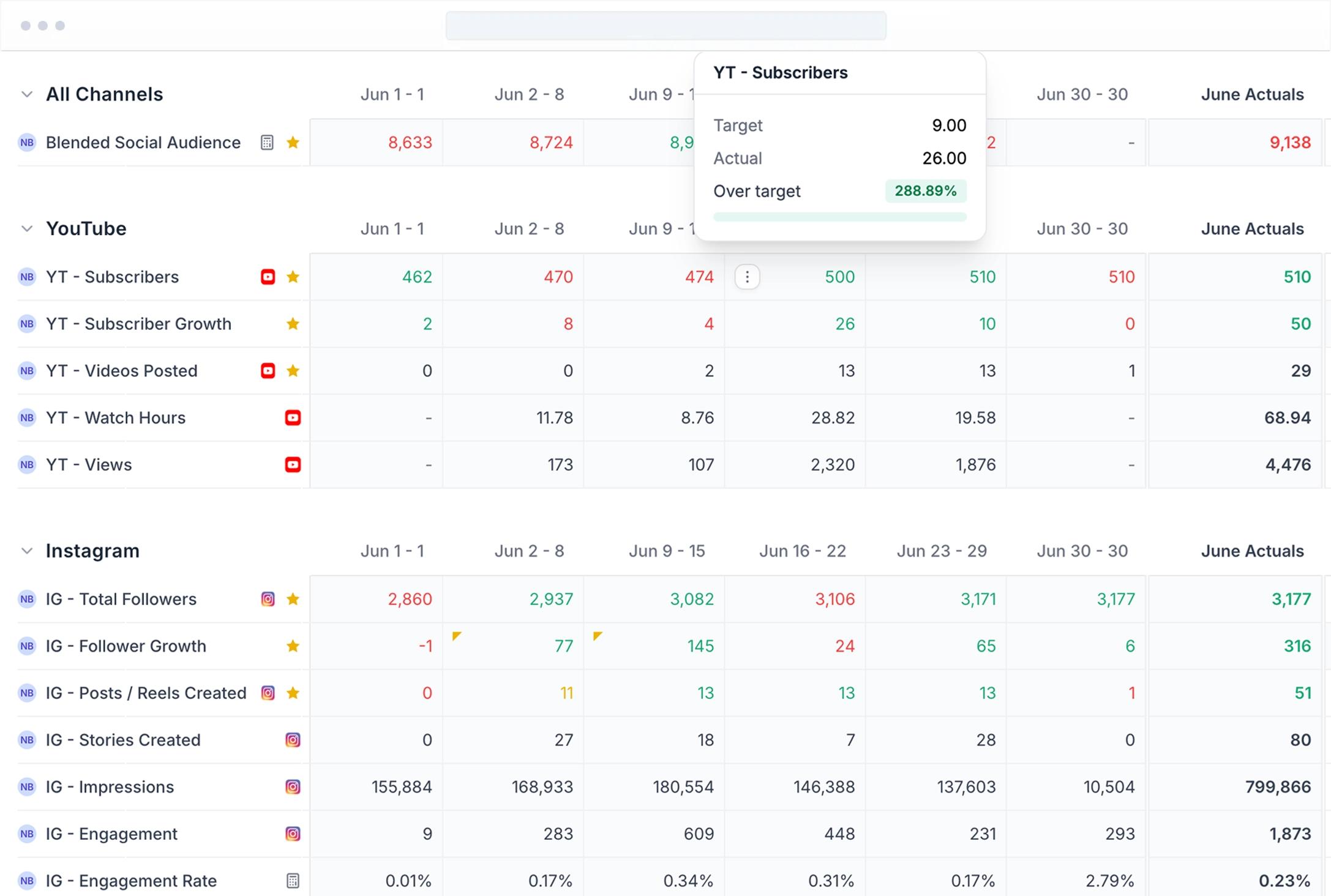Click the address bar field at top
1331x896 pixels.
(665, 26)
